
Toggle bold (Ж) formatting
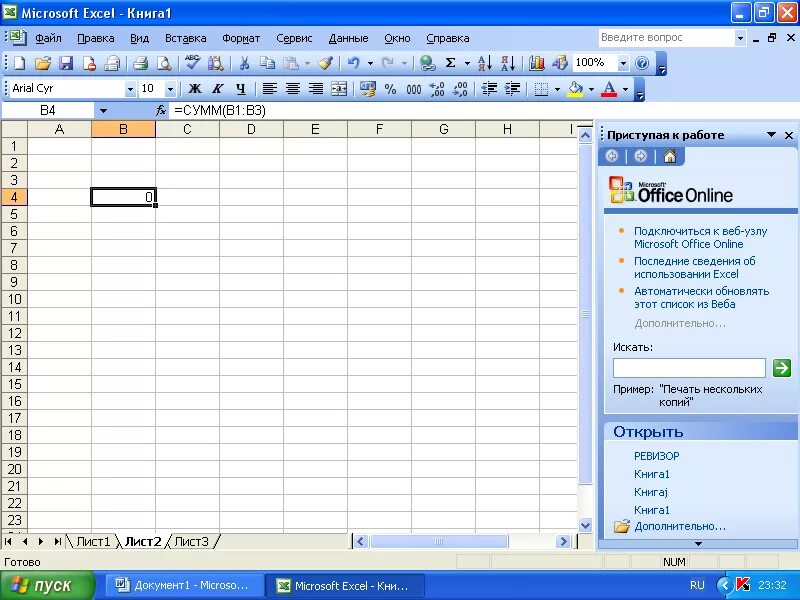[194, 89]
